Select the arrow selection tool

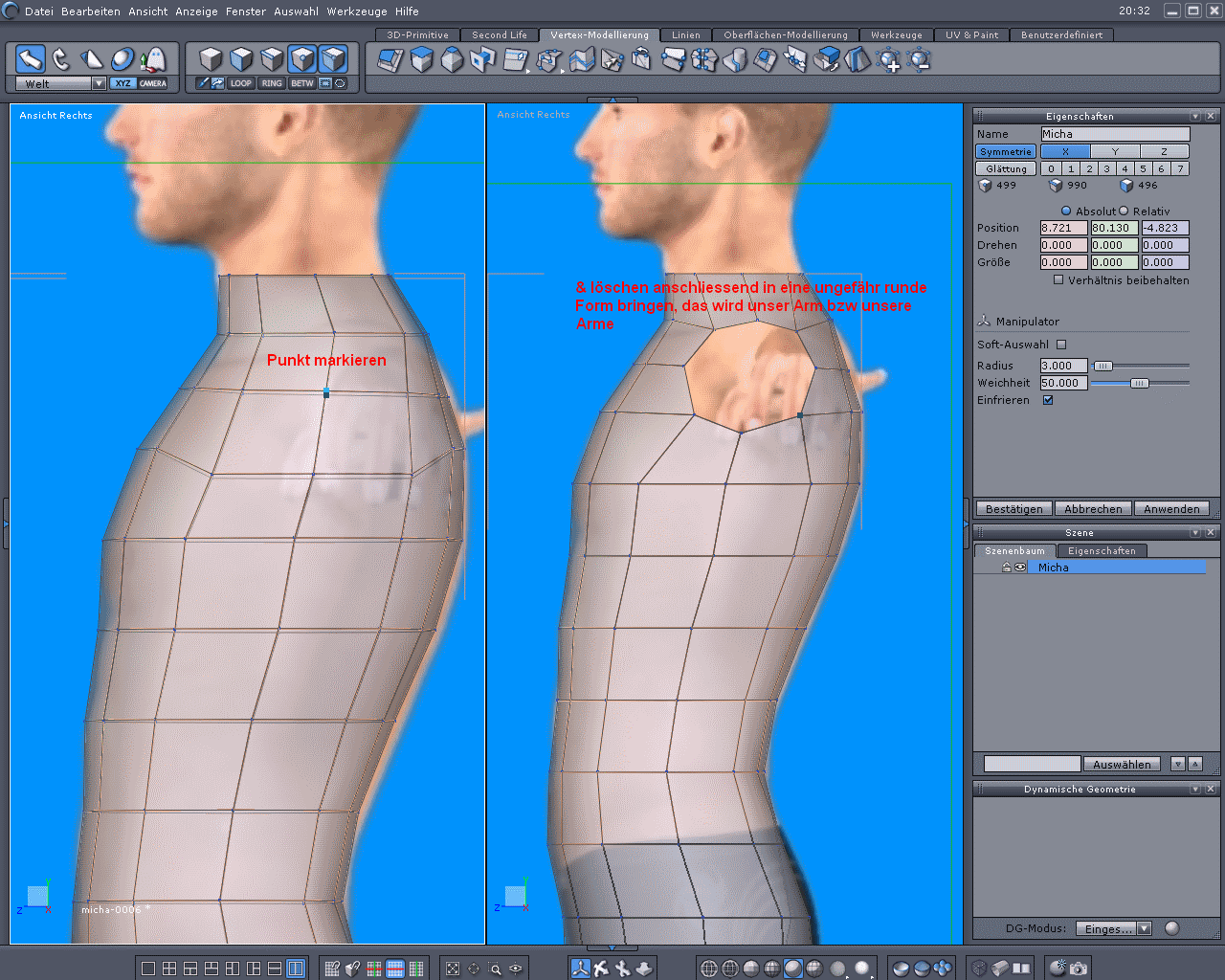coord(30,59)
